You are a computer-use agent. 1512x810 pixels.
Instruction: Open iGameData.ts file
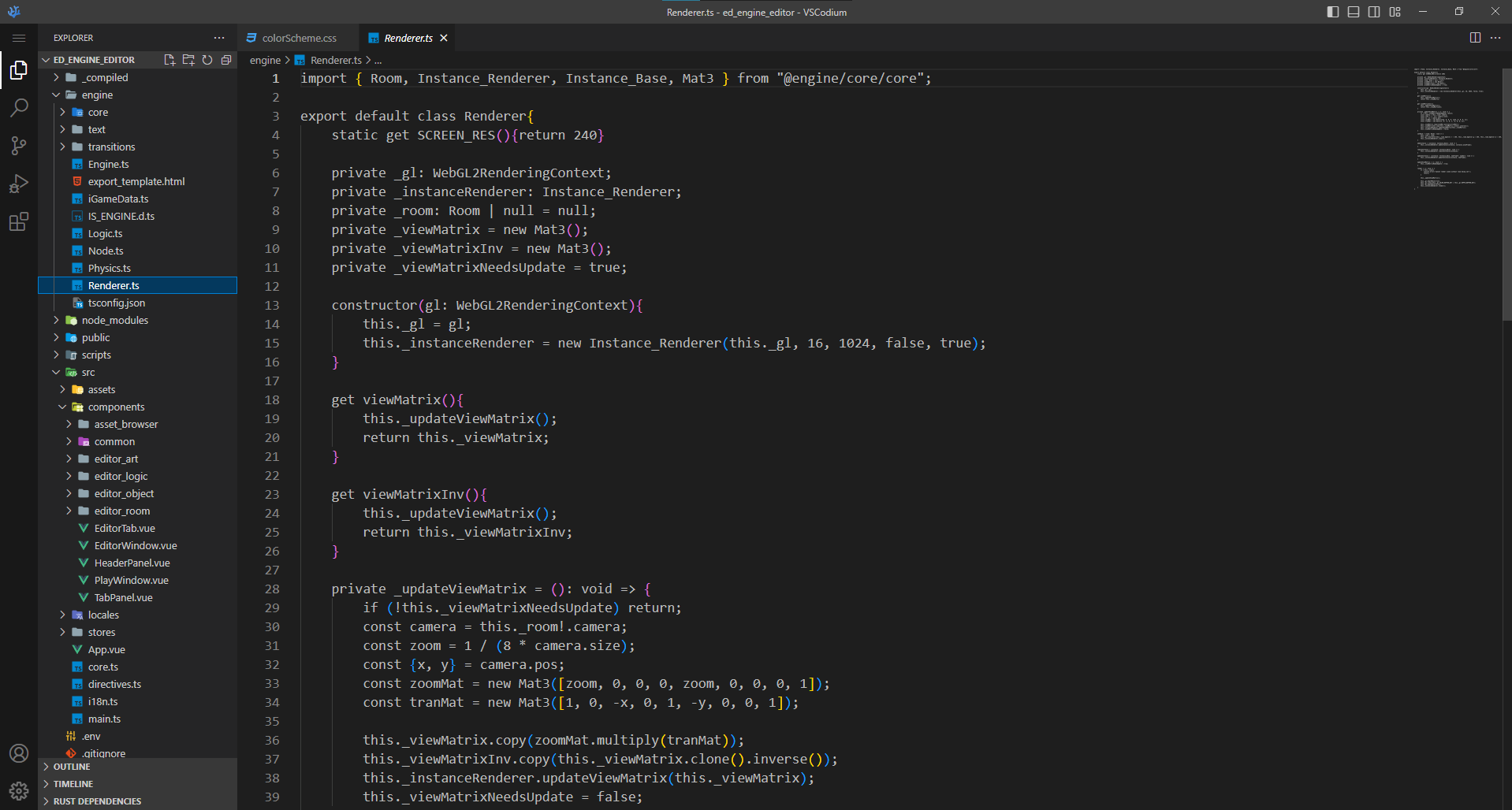pyautogui.click(x=138, y=199)
